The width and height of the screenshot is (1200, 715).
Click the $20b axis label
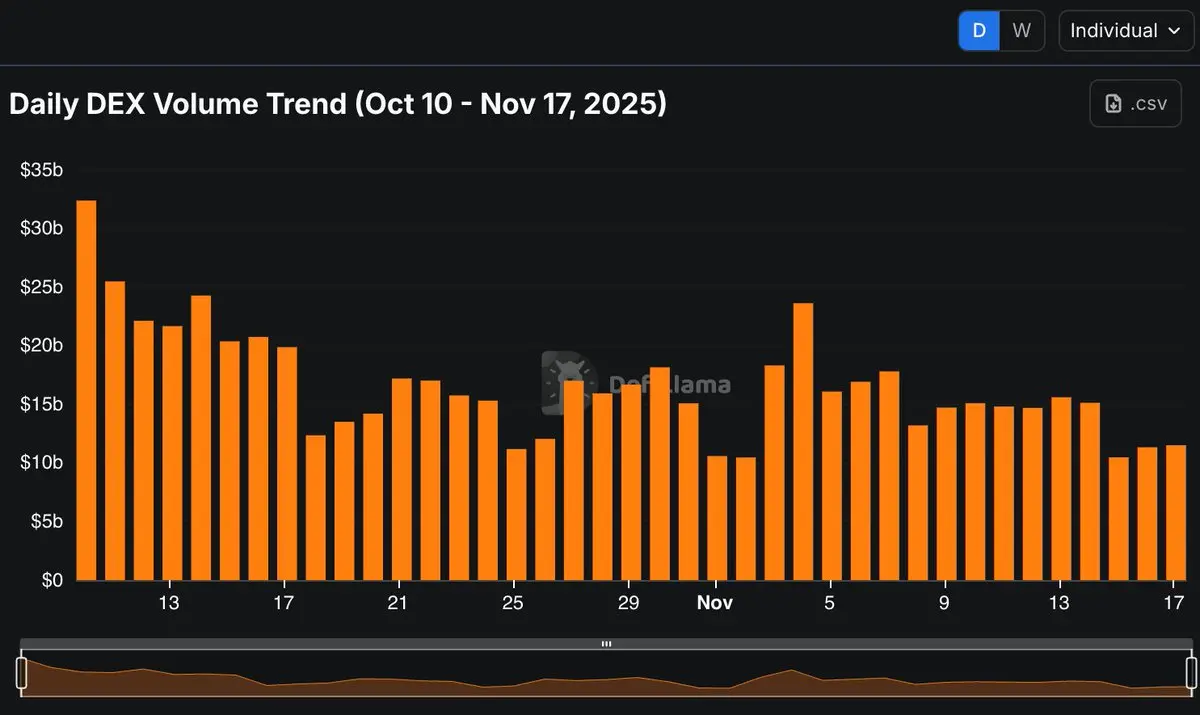point(41,345)
